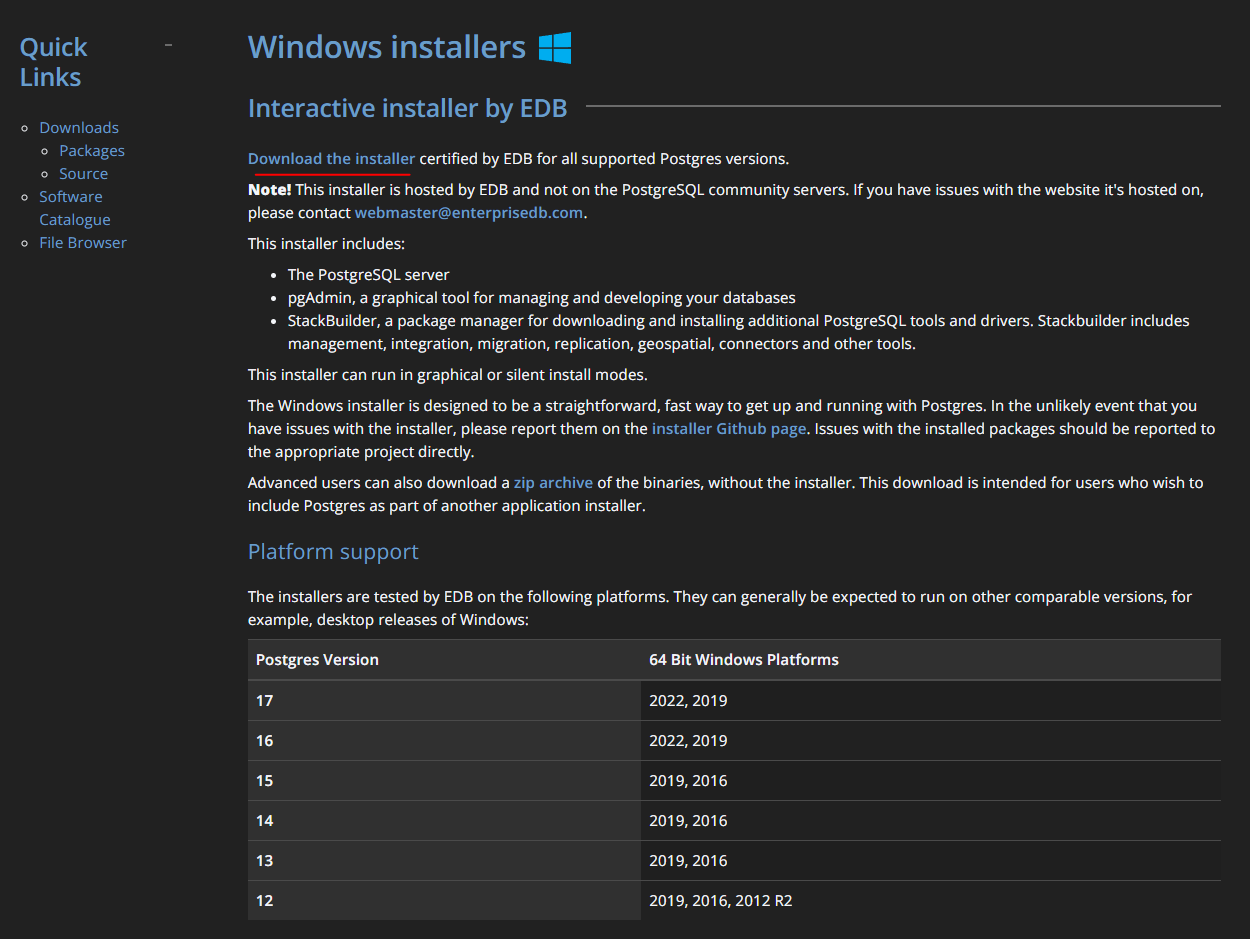The width and height of the screenshot is (1250, 939).
Task: Open the Source quick link
Action: coord(83,174)
